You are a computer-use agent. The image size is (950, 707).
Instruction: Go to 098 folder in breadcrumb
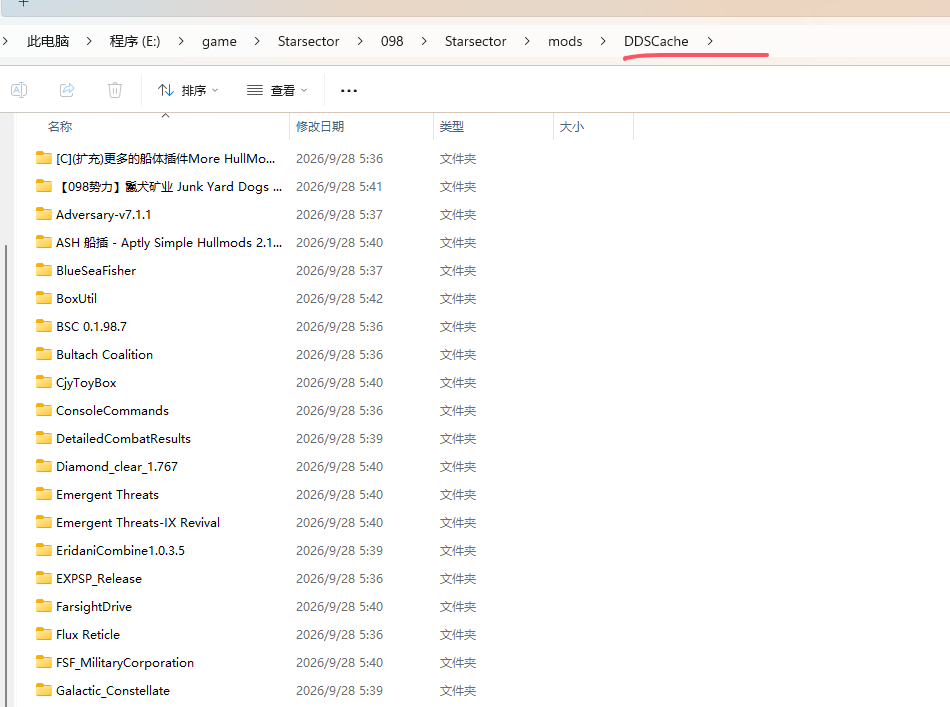pos(392,41)
